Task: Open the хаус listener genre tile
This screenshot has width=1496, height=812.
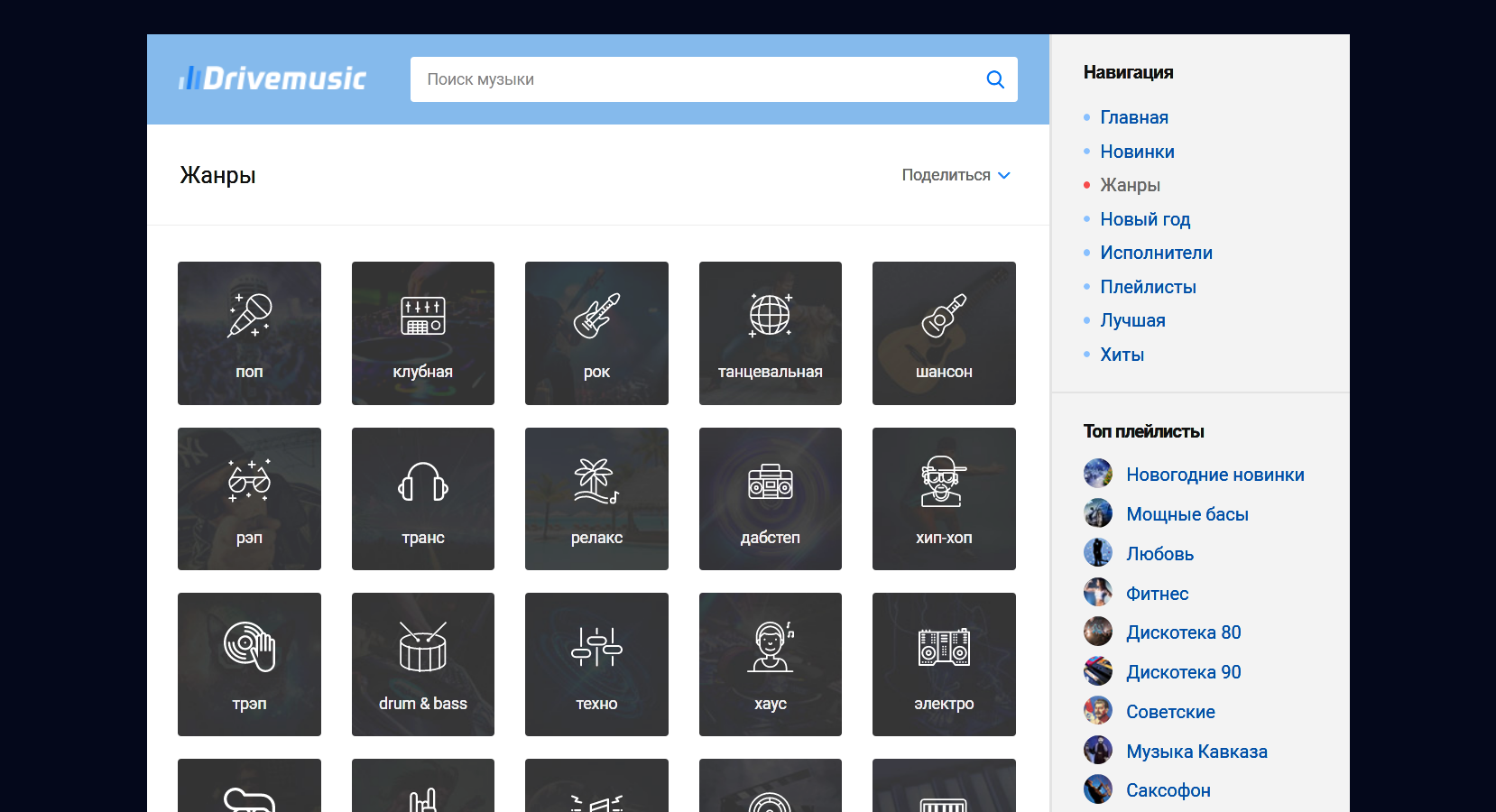Action: coord(771,664)
